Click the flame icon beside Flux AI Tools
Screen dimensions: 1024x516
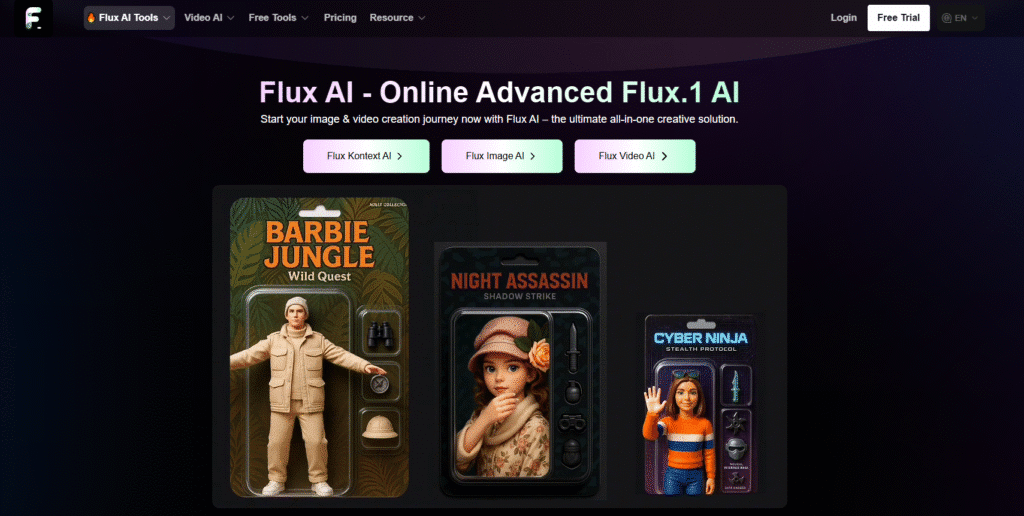(91, 18)
